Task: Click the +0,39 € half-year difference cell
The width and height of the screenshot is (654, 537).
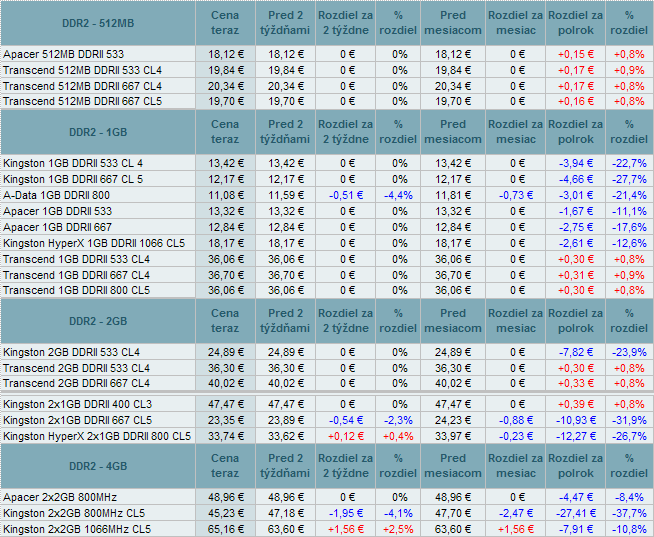Action: click(x=576, y=404)
